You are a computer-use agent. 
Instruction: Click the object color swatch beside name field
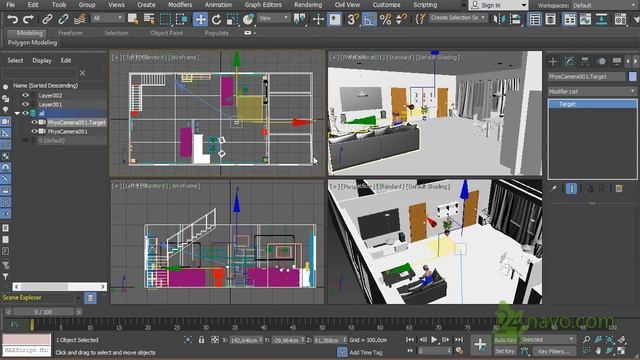pyautogui.click(x=633, y=76)
